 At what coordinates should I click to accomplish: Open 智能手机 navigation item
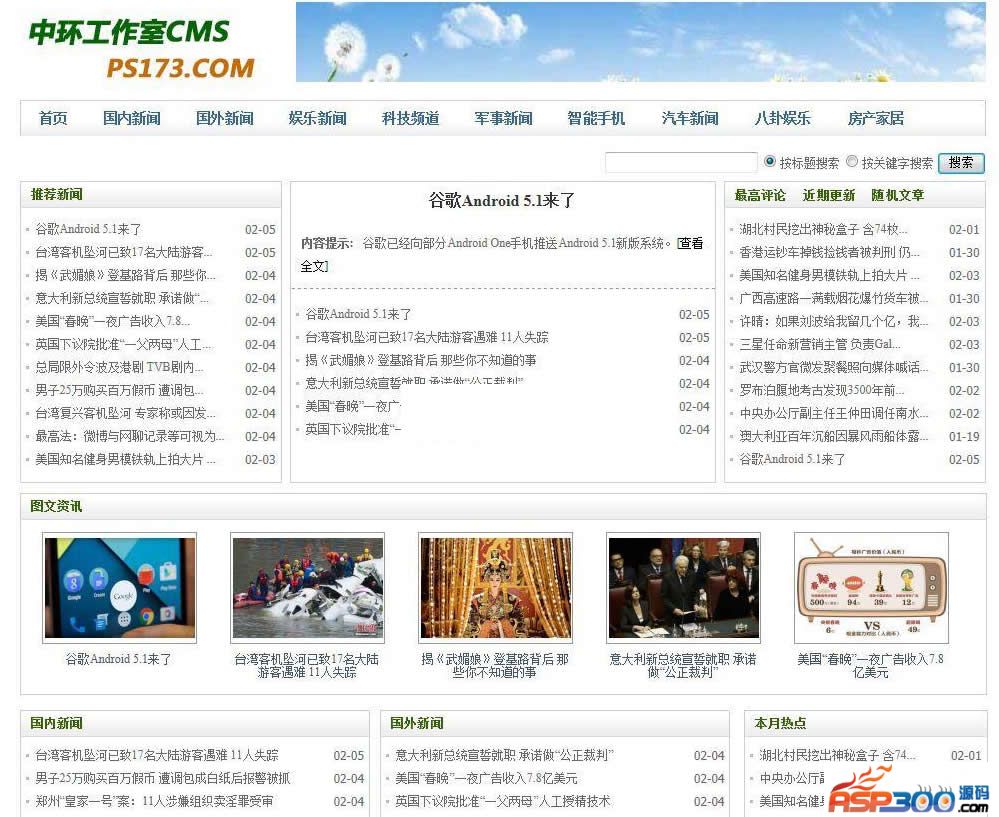click(596, 118)
